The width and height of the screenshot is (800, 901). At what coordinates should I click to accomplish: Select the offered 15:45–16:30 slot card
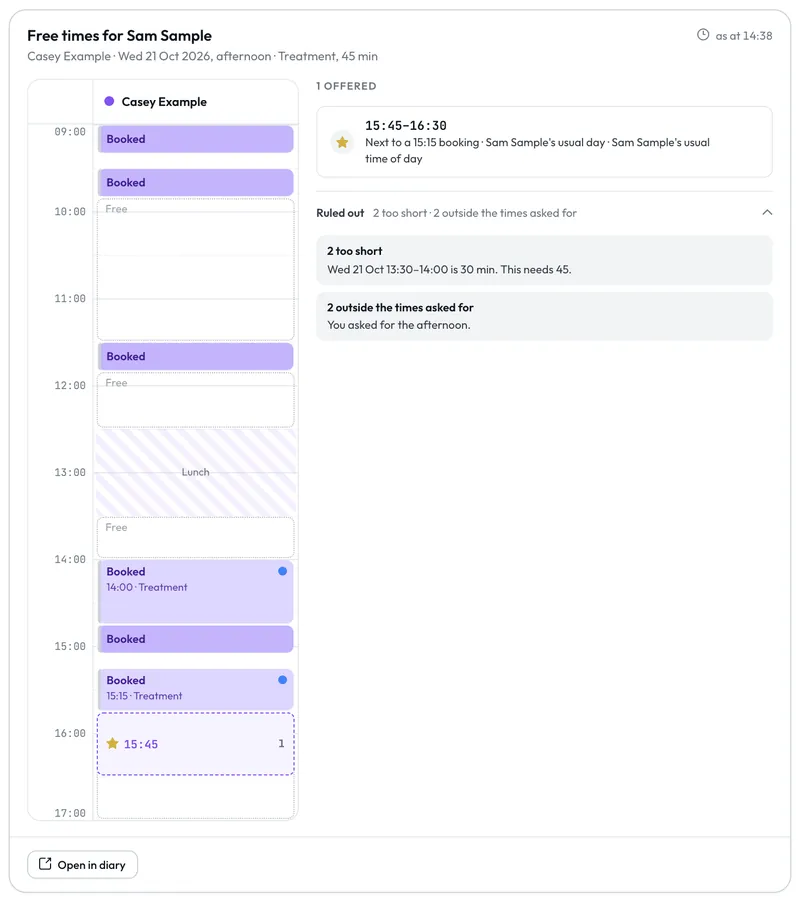click(x=544, y=141)
